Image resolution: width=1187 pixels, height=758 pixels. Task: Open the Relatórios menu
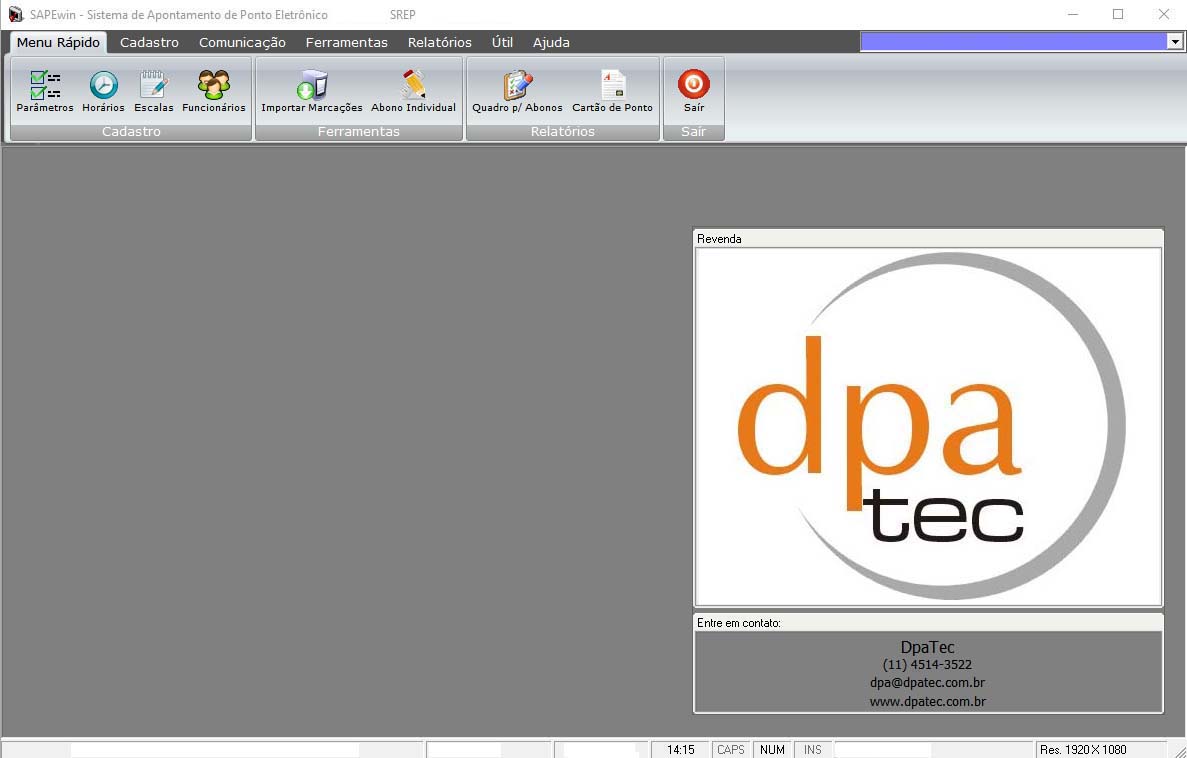(440, 42)
